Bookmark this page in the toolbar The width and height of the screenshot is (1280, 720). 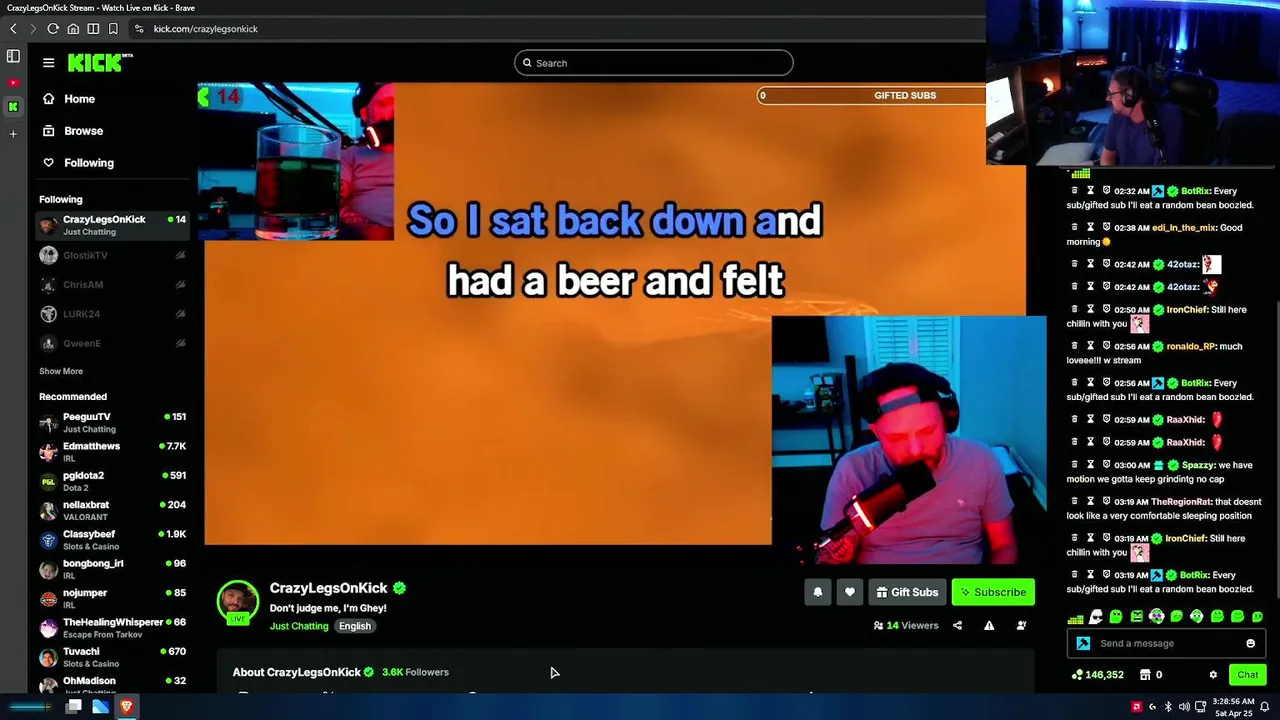pos(113,29)
